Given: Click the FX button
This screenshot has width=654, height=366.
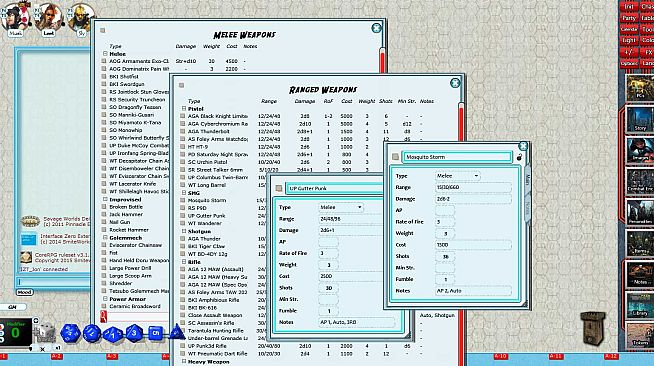Looking at the screenshot, I should [648, 53].
